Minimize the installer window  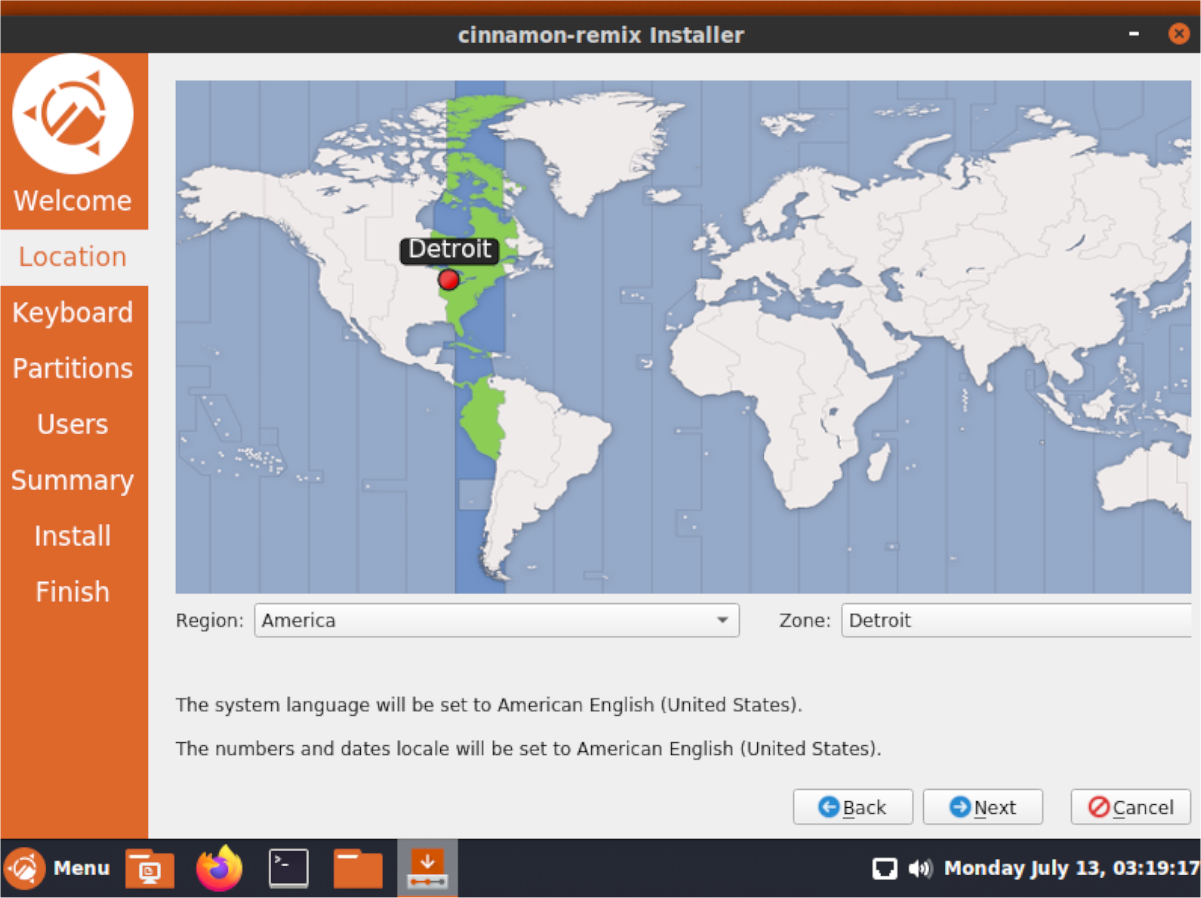1135,35
